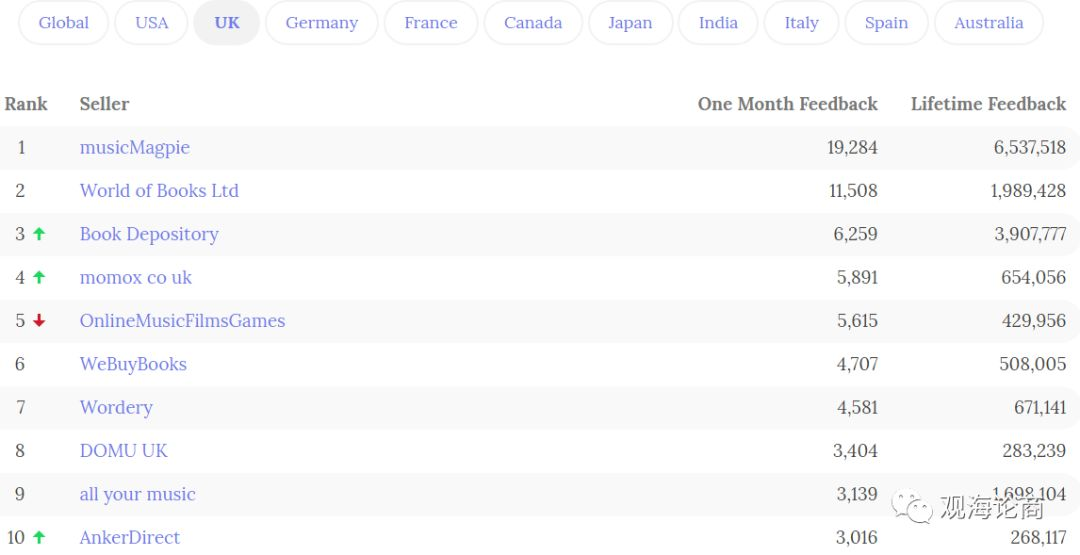
Task: Select the 508,005 lifetime value
Action: pos(1032,364)
